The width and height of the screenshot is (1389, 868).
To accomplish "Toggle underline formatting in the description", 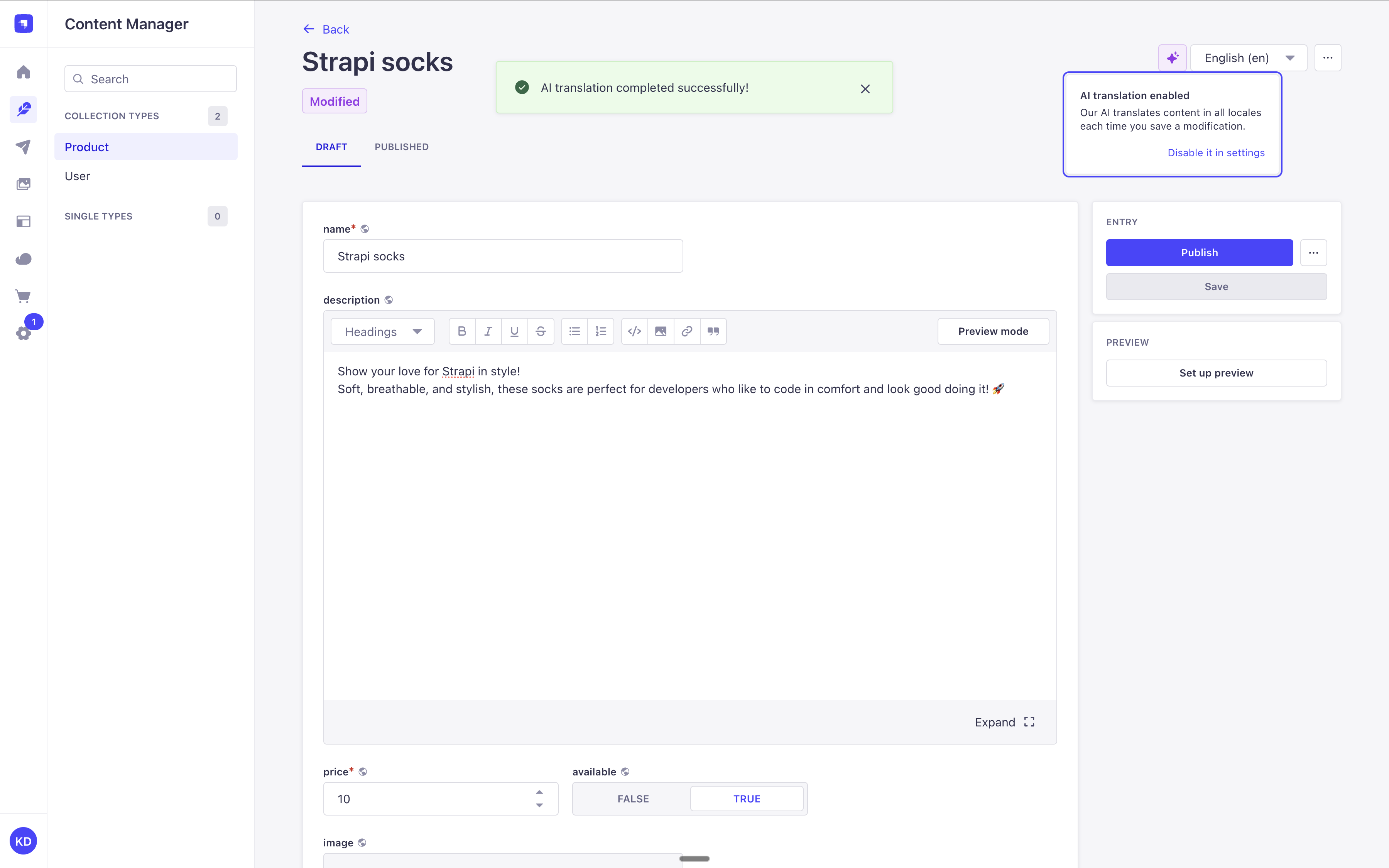I will [x=514, y=331].
